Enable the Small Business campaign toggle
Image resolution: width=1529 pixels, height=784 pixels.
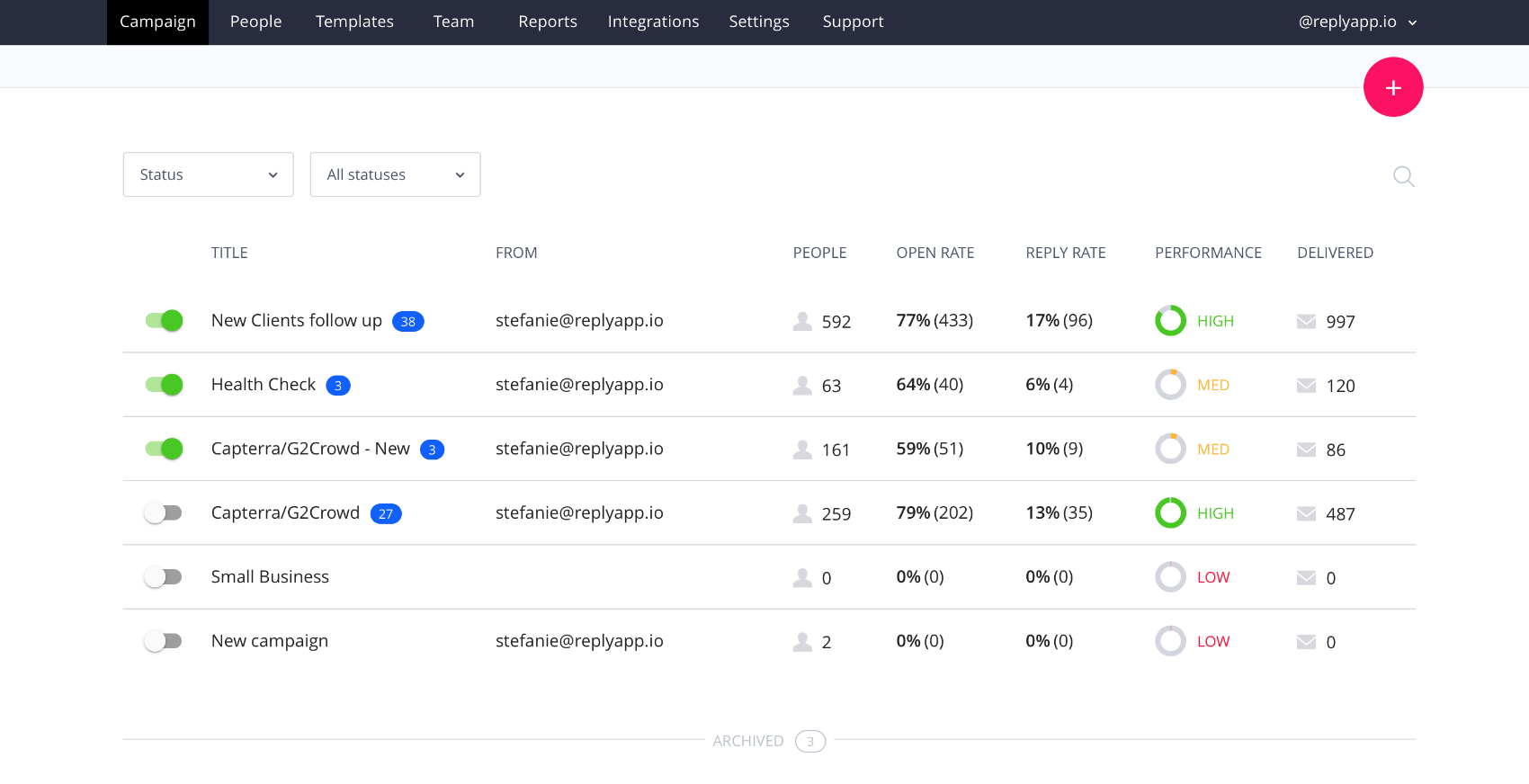(164, 577)
